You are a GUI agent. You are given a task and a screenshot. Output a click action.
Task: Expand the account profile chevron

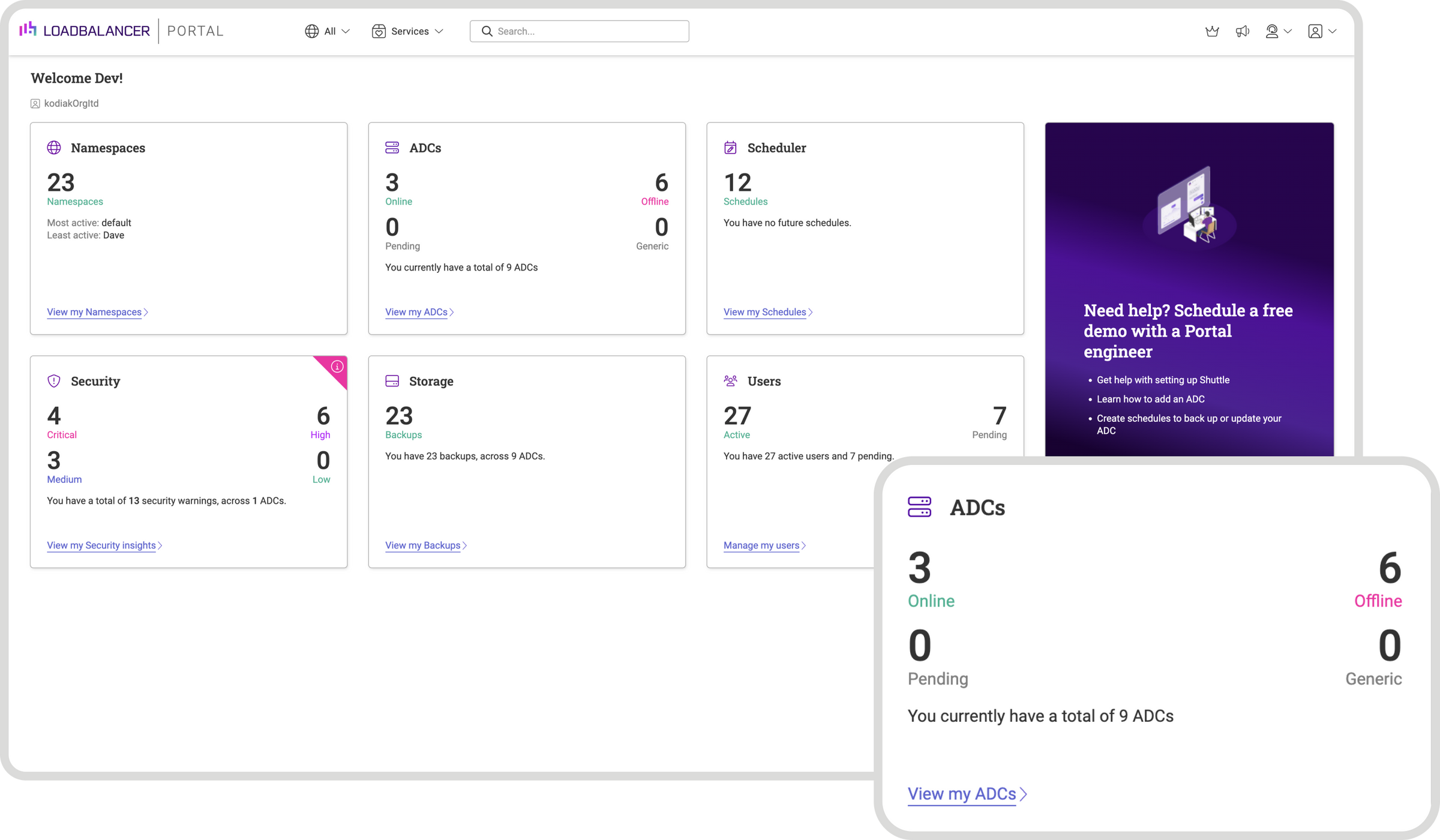pyautogui.click(x=1333, y=31)
